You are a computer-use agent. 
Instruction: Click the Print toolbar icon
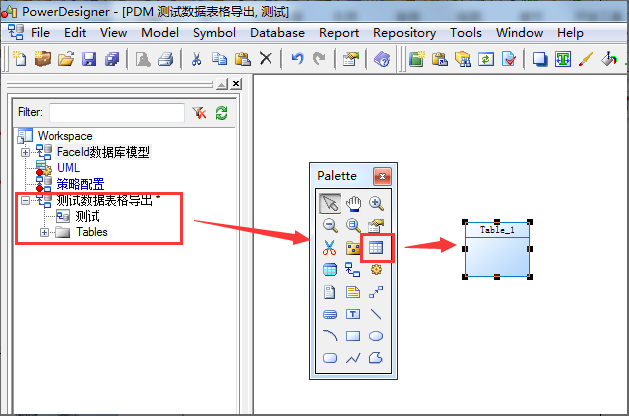tap(166, 60)
